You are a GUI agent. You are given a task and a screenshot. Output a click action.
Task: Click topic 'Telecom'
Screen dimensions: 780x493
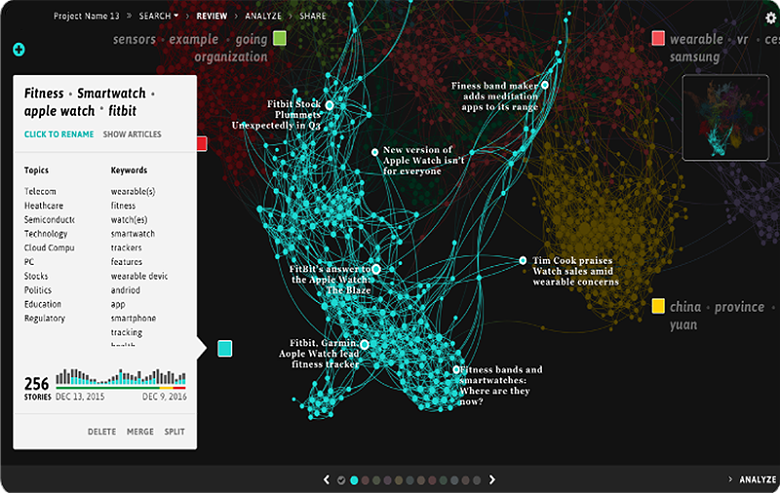pyautogui.click(x=40, y=192)
